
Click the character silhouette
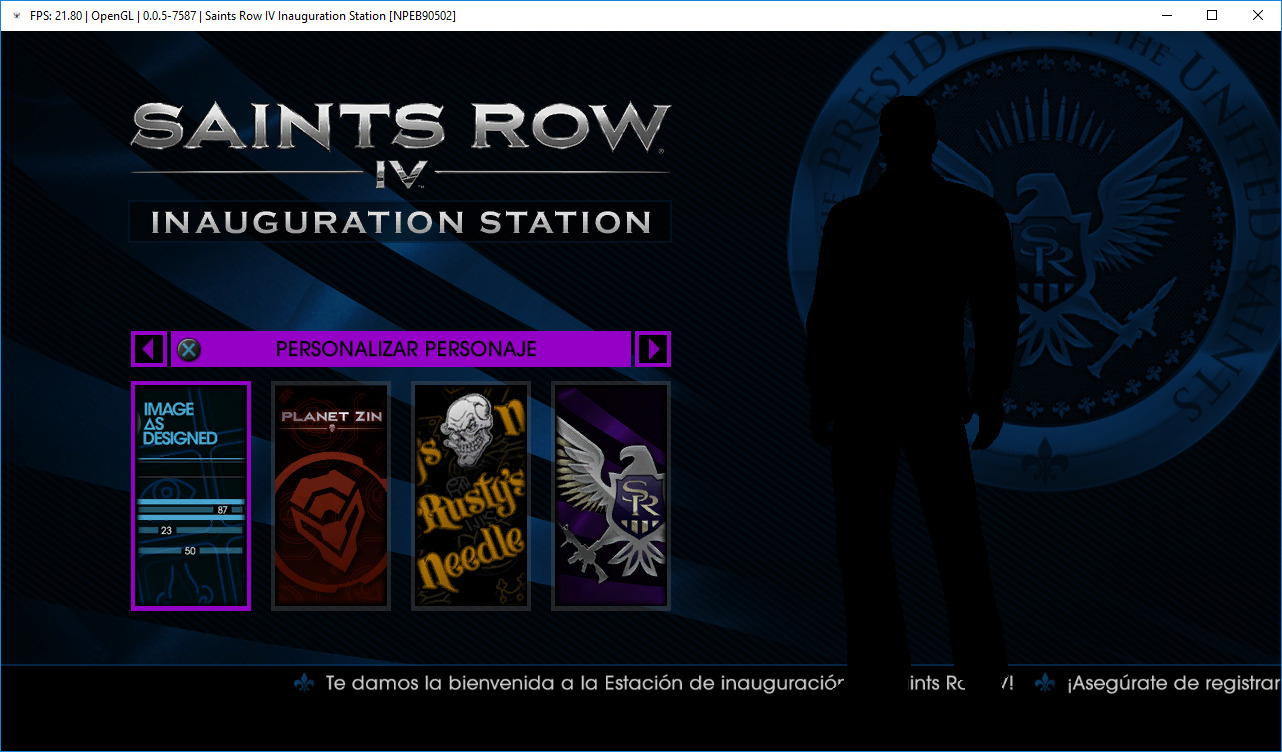(915, 390)
